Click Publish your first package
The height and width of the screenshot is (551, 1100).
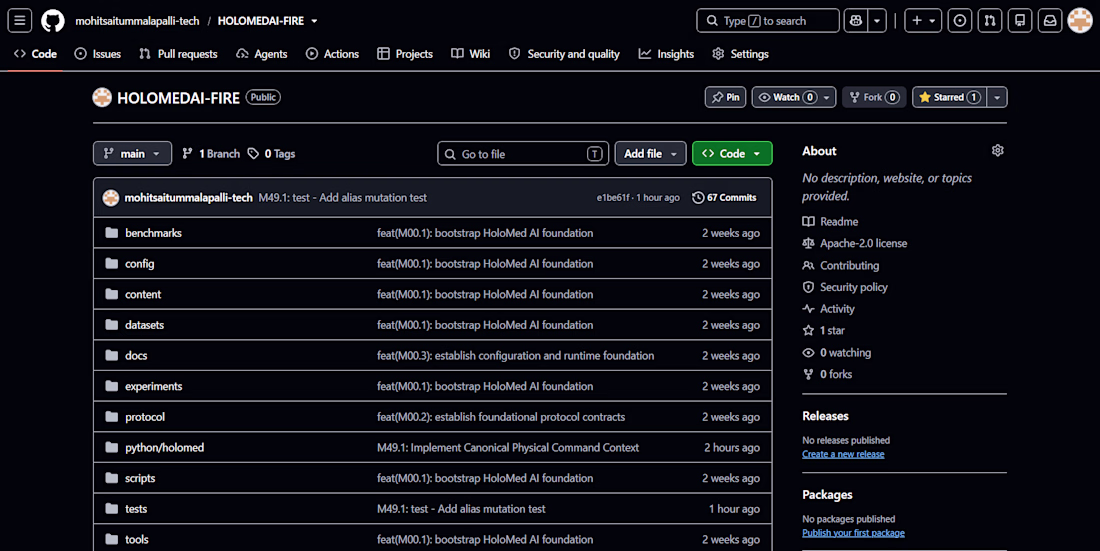coord(854,533)
